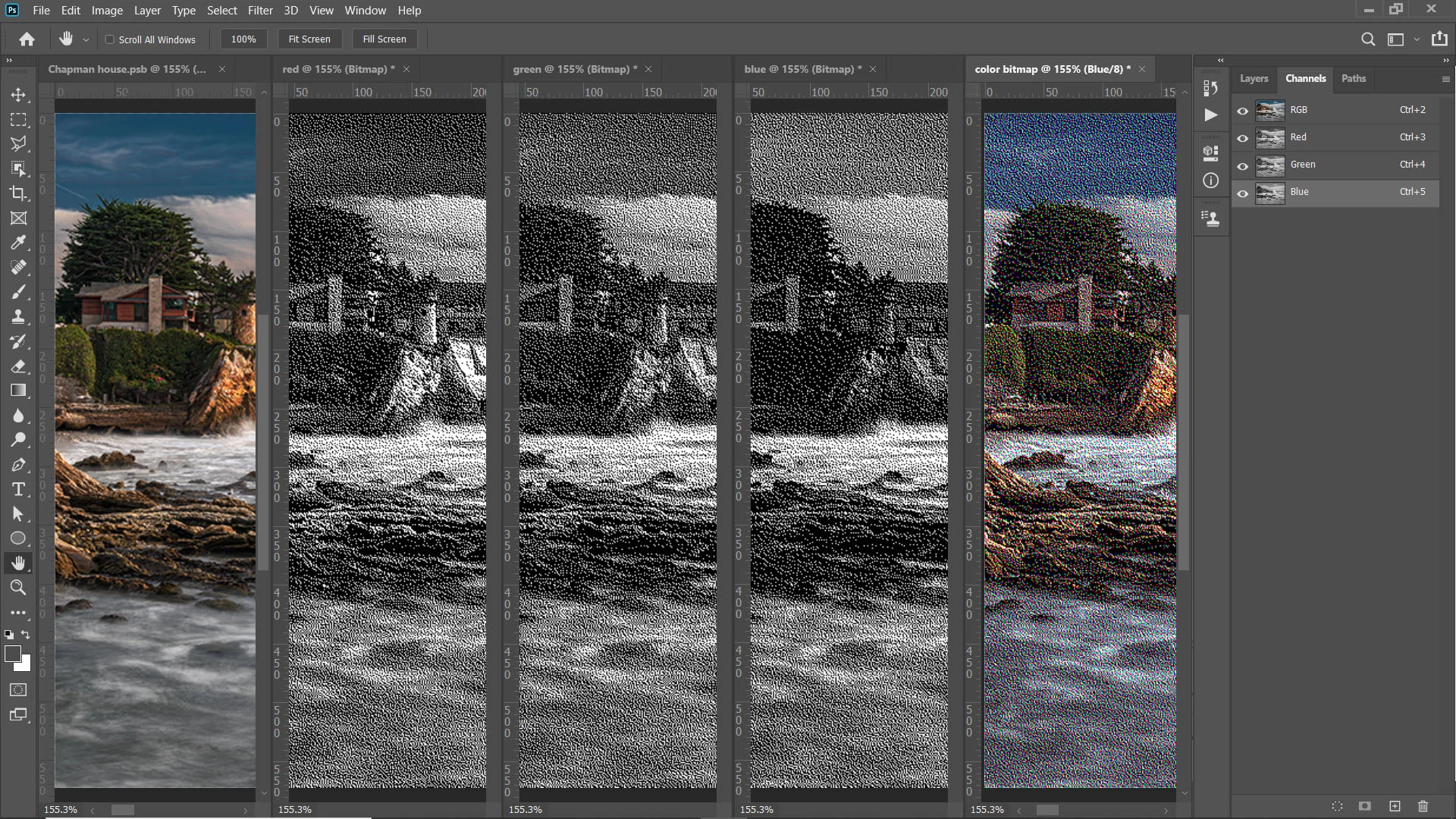Screen dimensions: 1456x819
Task: Toggle Blue channel eye icon
Action: click(x=1242, y=193)
